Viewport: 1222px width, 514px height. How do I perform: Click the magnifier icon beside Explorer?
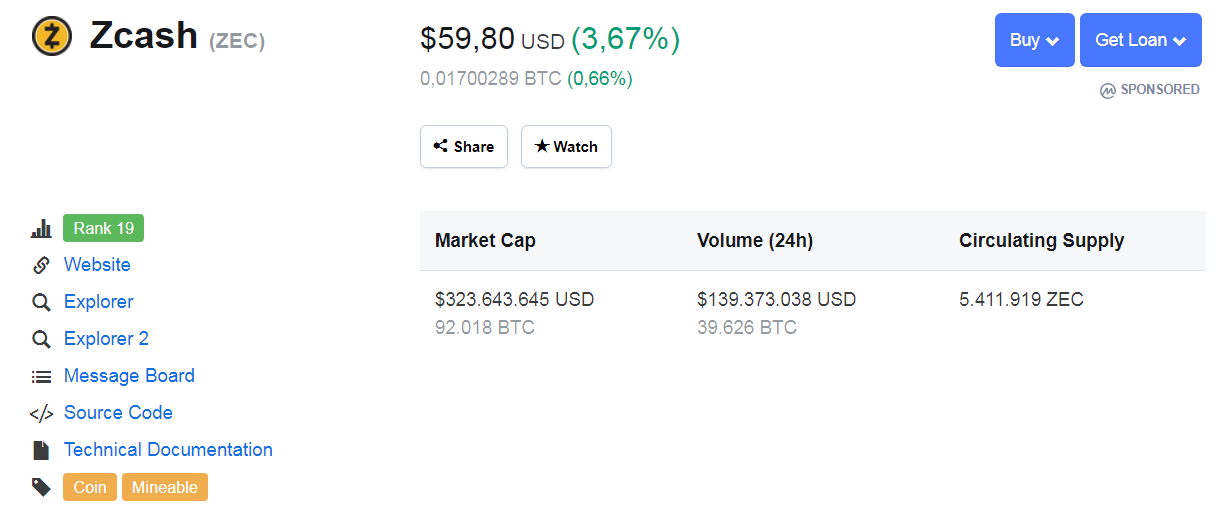click(41, 302)
